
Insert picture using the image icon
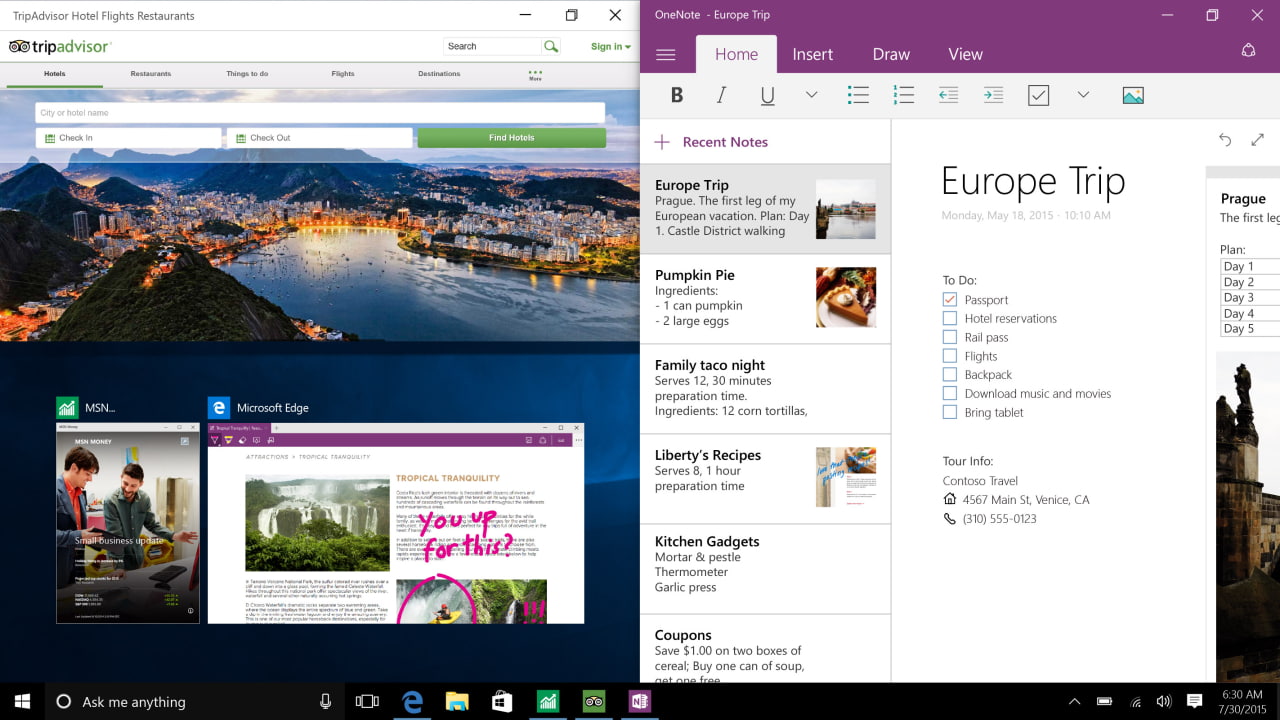pyautogui.click(x=1133, y=95)
